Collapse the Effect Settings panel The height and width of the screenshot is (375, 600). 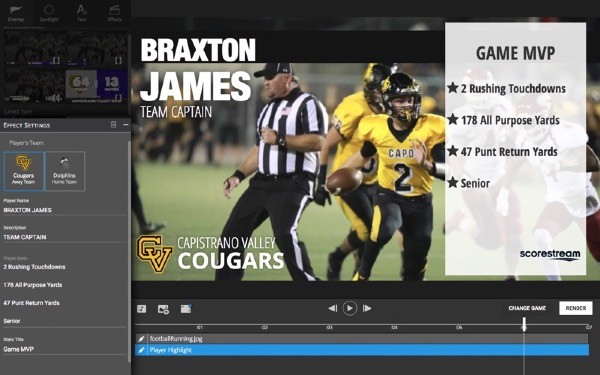pyautogui.click(x=126, y=125)
